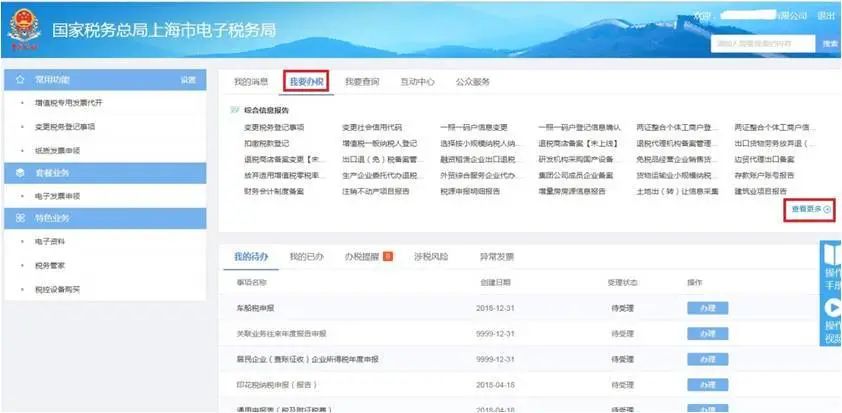Open 土地出（转）让信息采集 link

[677, 191]
